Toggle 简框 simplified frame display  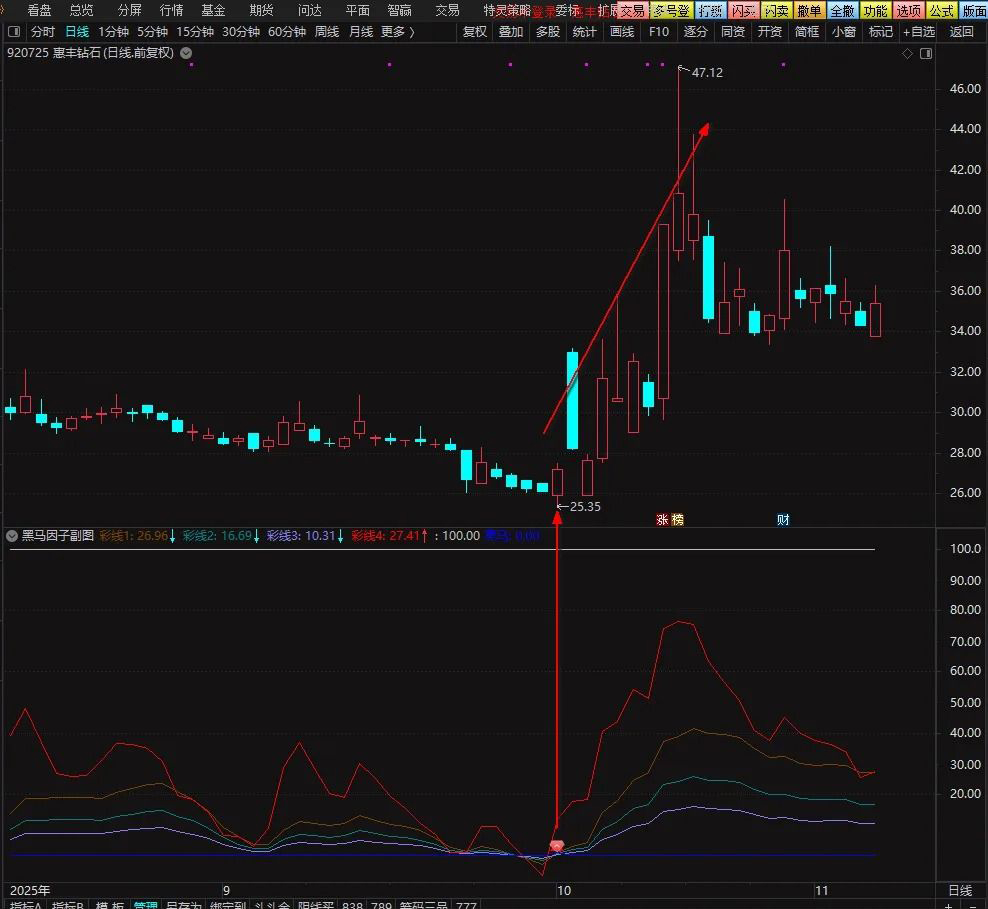(805, 31)
